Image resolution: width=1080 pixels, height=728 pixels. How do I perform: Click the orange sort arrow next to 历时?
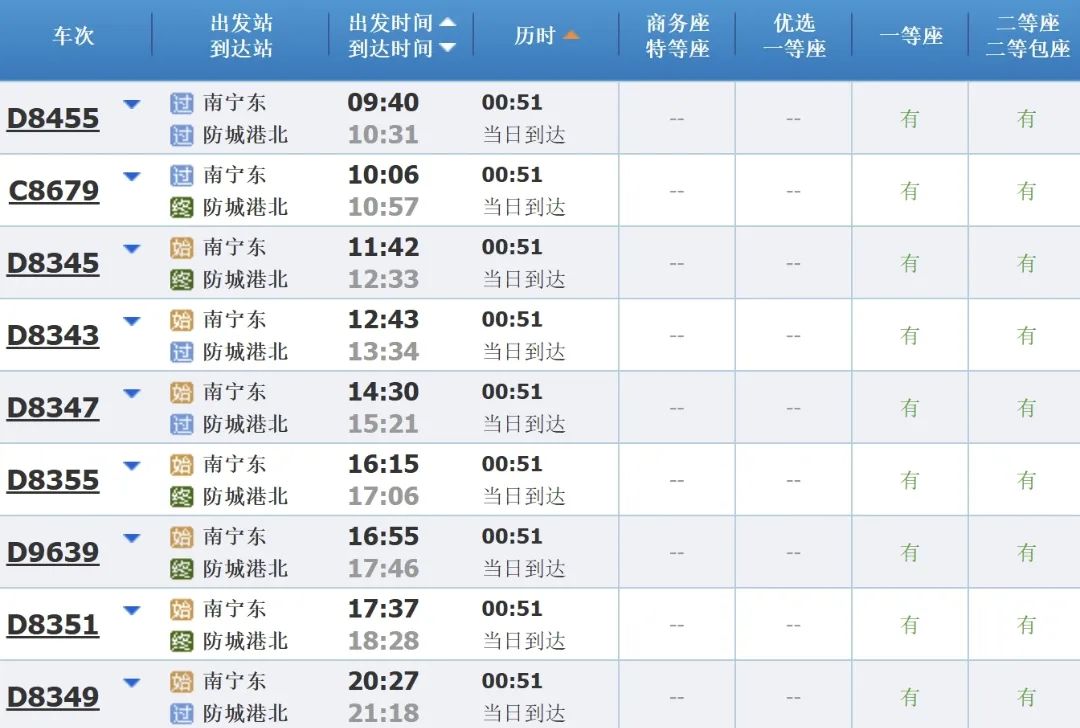[570, 35]
